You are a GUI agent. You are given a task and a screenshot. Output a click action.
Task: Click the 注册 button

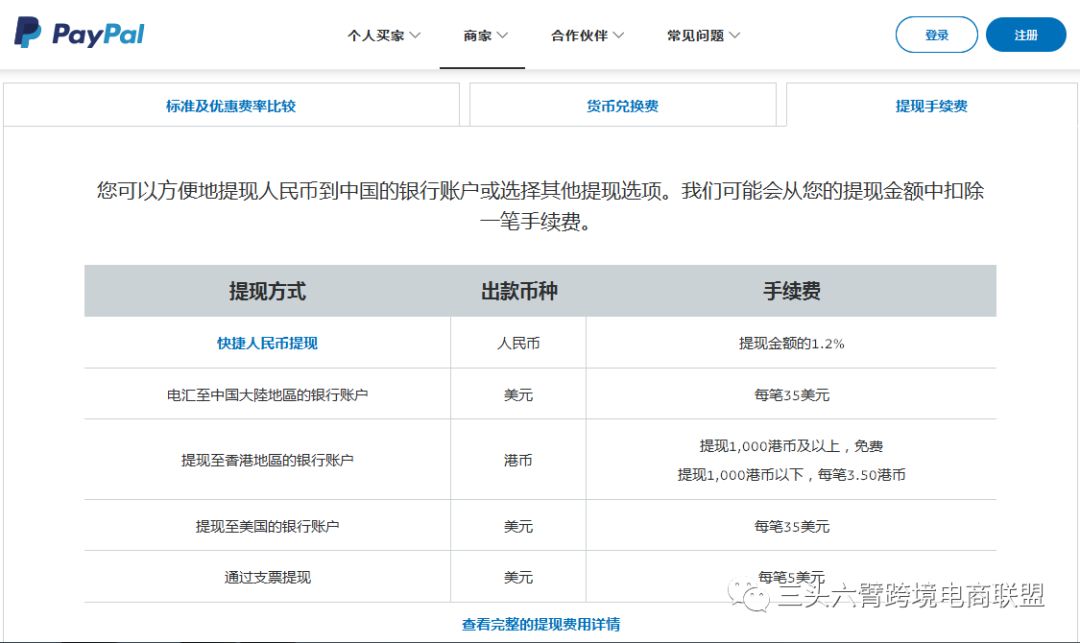pyautogui.click(x=1026, y=34)
